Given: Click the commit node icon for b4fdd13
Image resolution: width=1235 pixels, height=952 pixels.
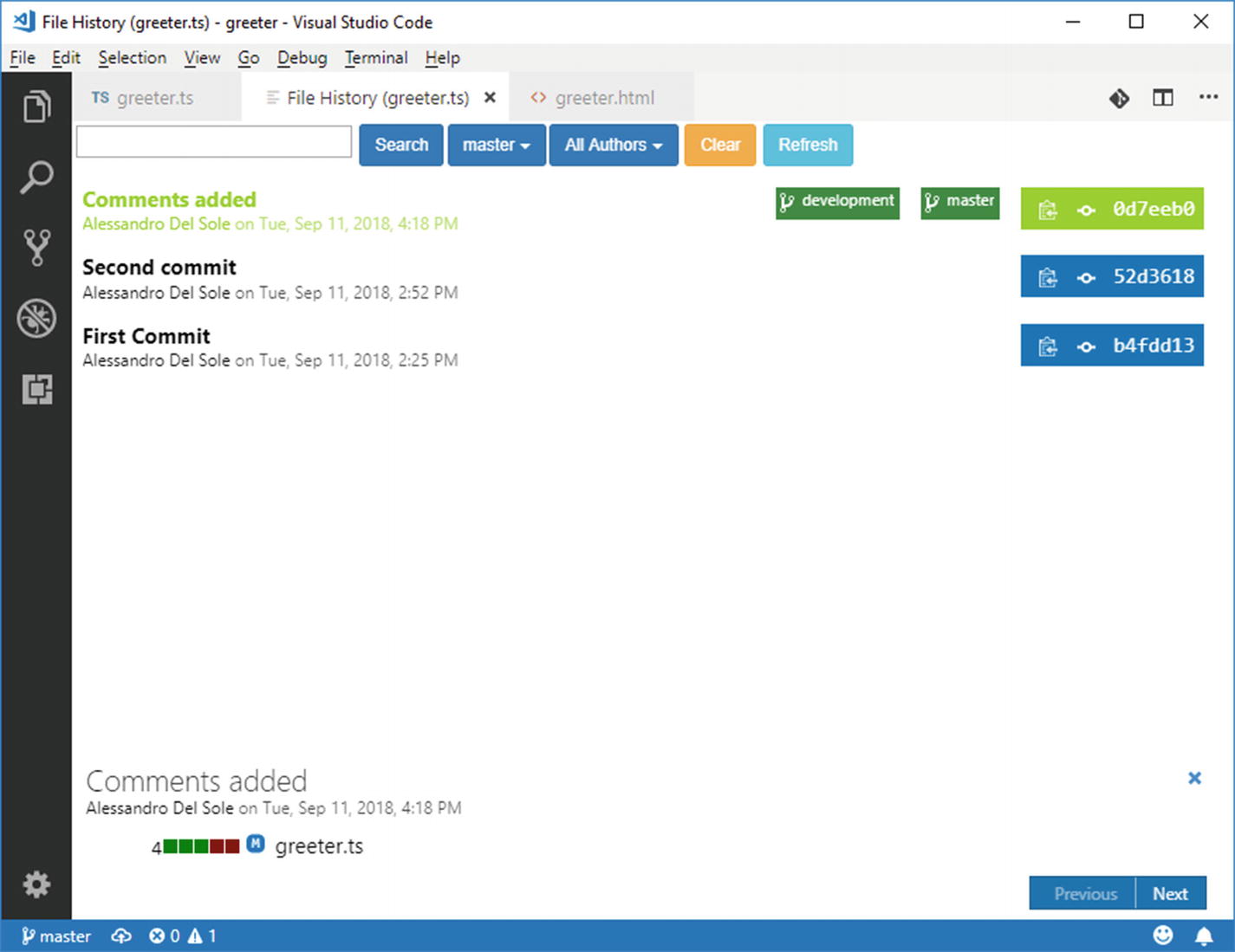Looking at the screenshot, I should click(x=1086, y=346).
